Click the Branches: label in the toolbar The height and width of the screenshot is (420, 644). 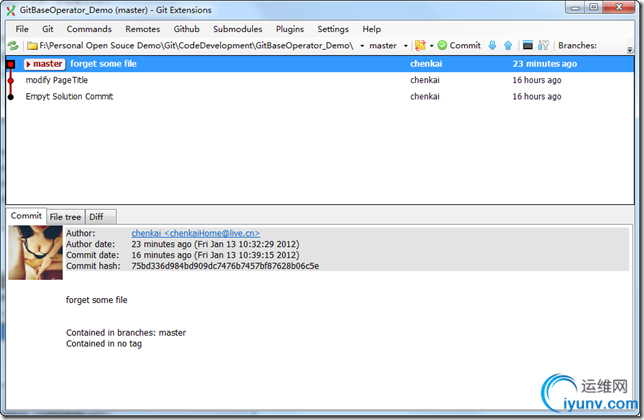[577, 46]
